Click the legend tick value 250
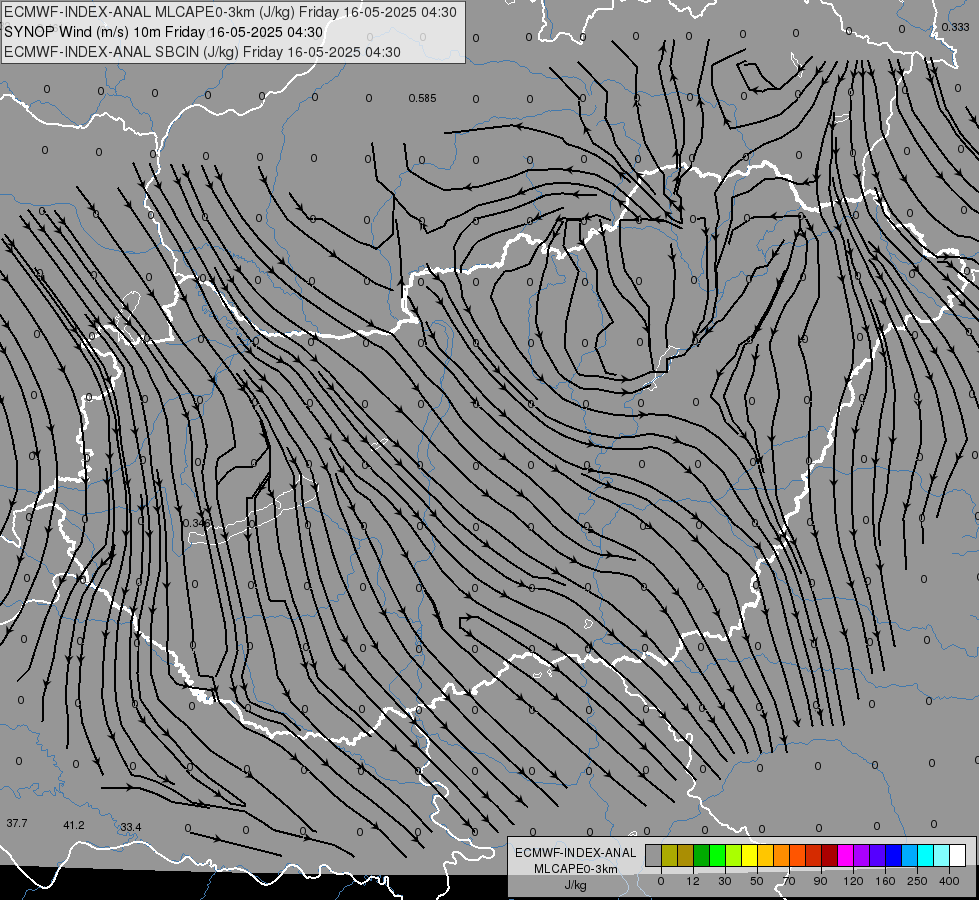This screenshot has width=979, height=900. 917,881
